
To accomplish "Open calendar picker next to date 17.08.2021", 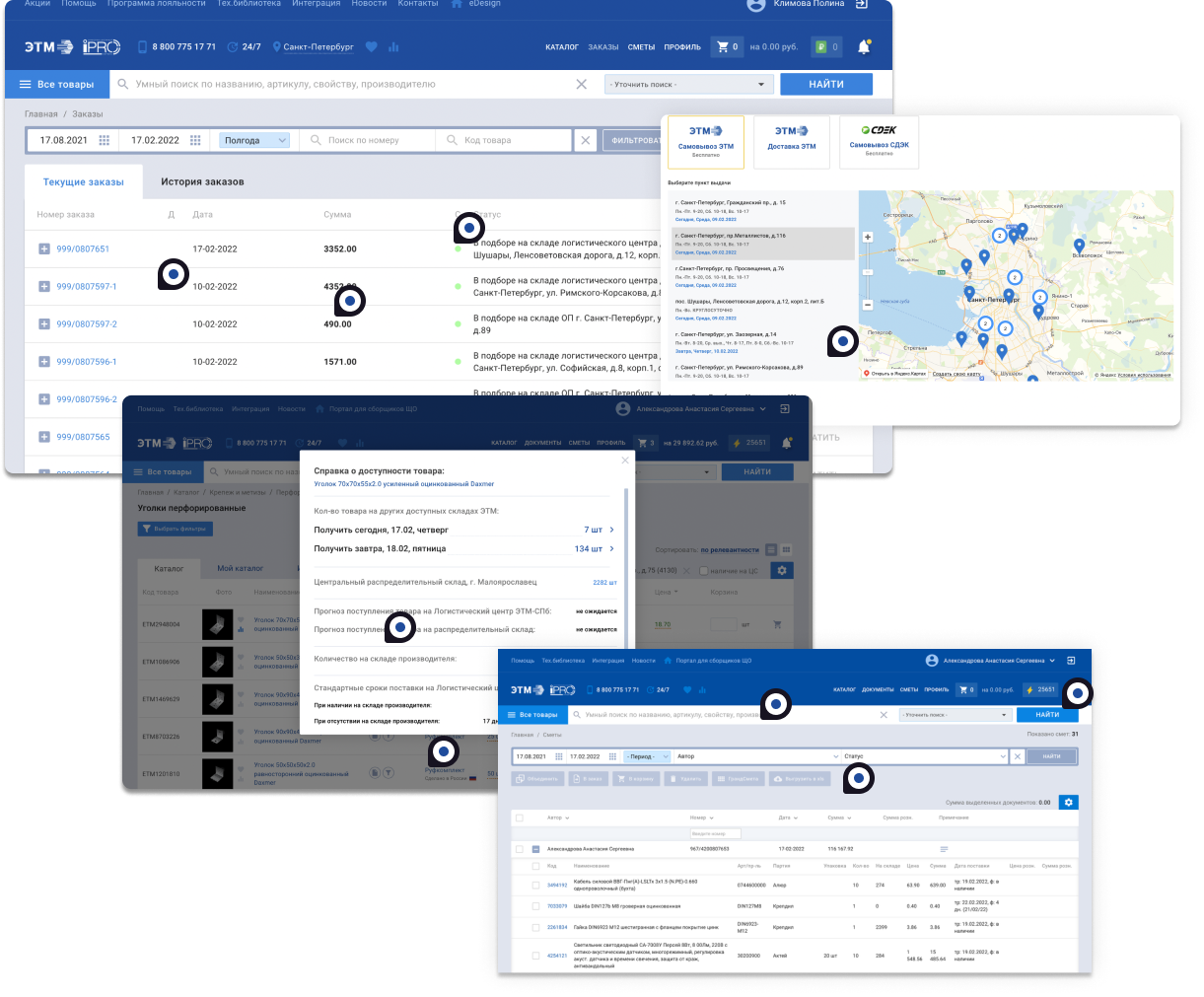I will [104, 140].
